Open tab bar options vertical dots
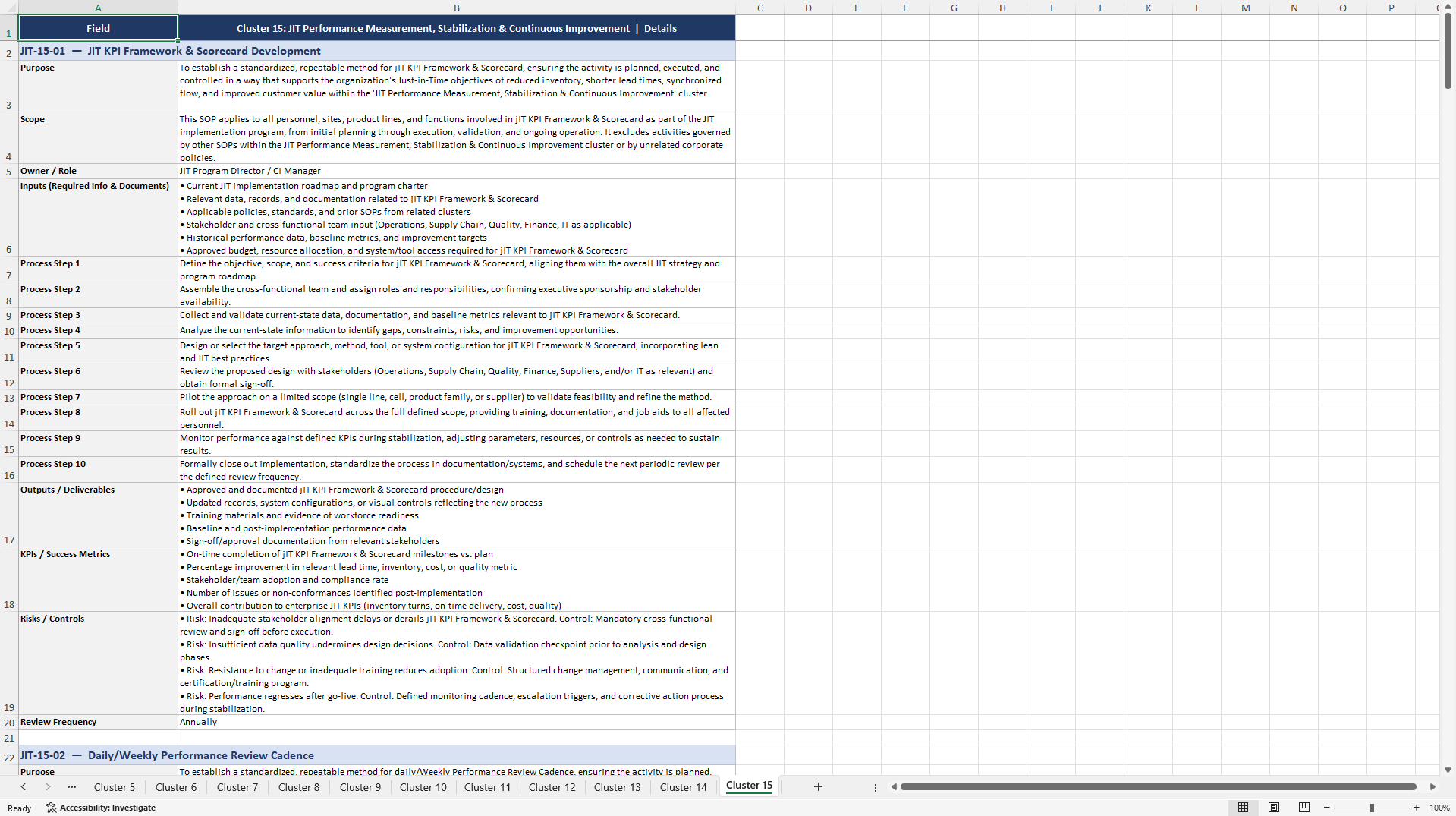 tap(875, 787)
